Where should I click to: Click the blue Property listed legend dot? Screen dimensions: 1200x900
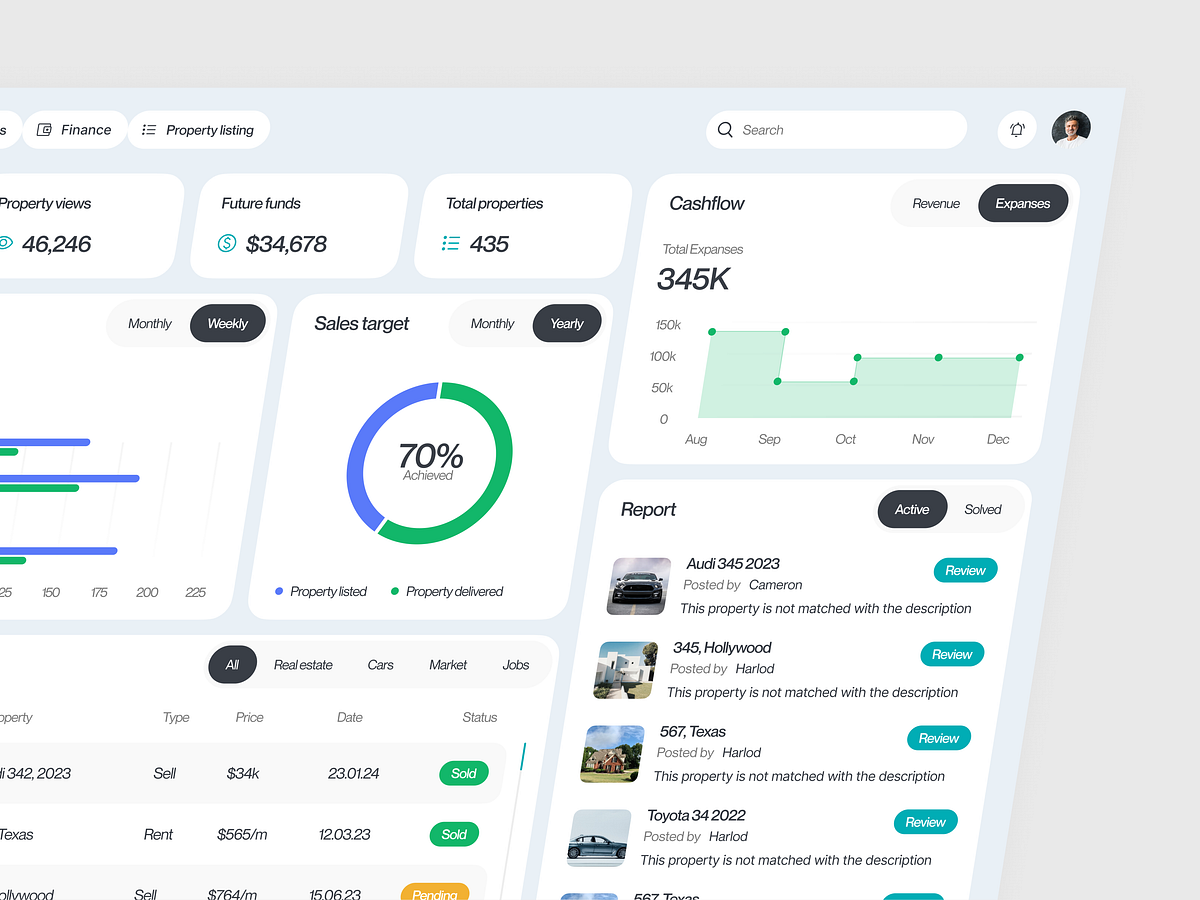tap(278, 591)
